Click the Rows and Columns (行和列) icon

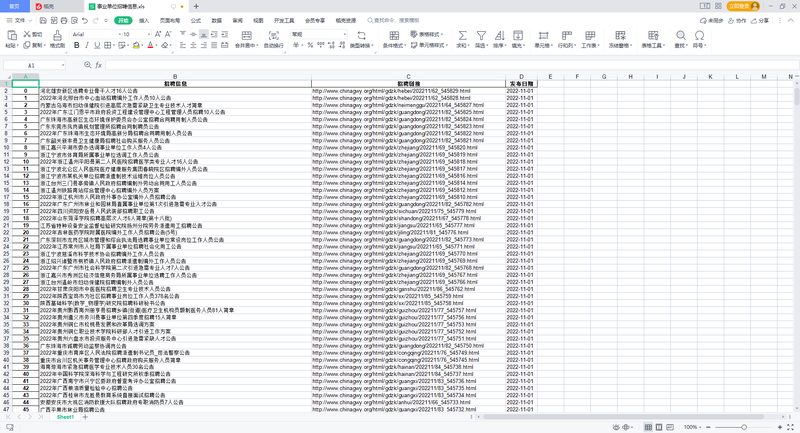tap(566, 35)
